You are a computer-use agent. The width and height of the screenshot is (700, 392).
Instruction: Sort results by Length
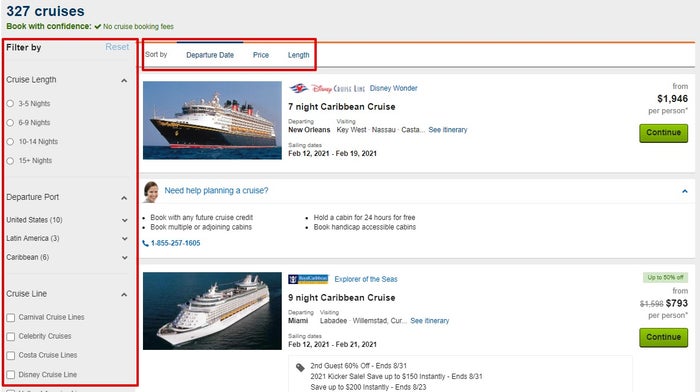coord(298,55)
